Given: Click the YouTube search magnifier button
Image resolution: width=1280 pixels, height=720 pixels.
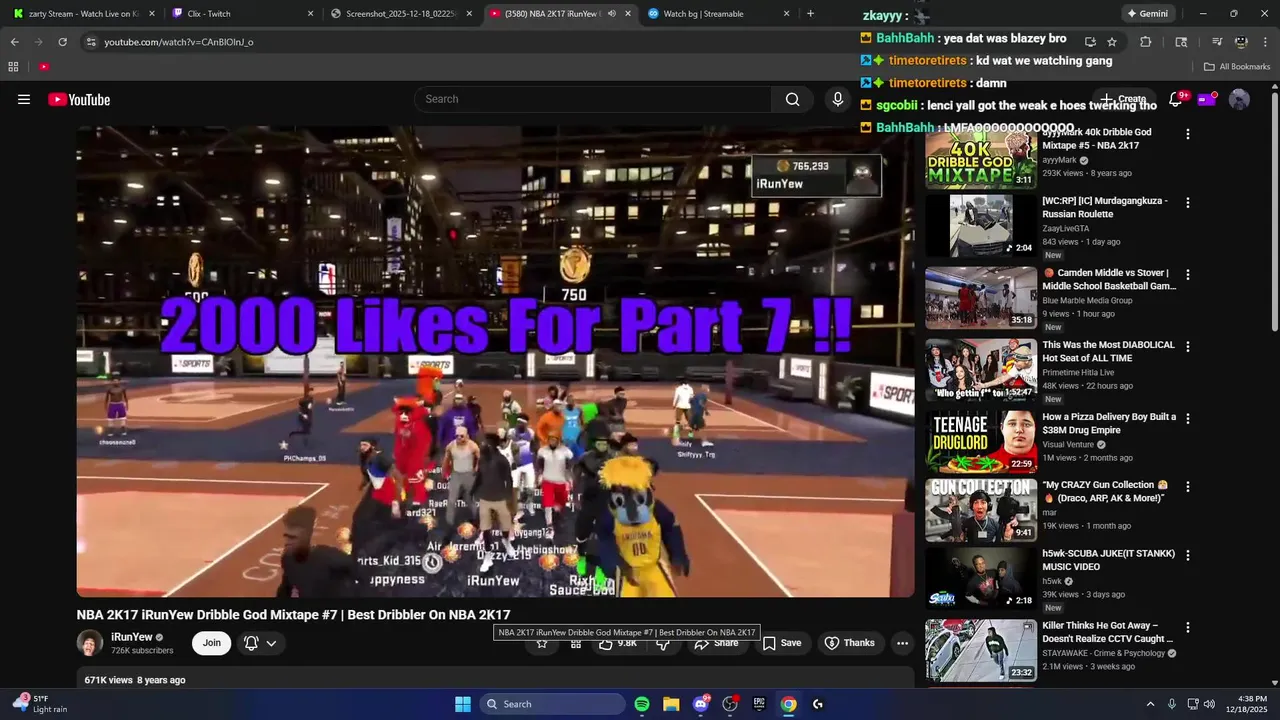Looking at the screenshot, I should pos(793,99).
